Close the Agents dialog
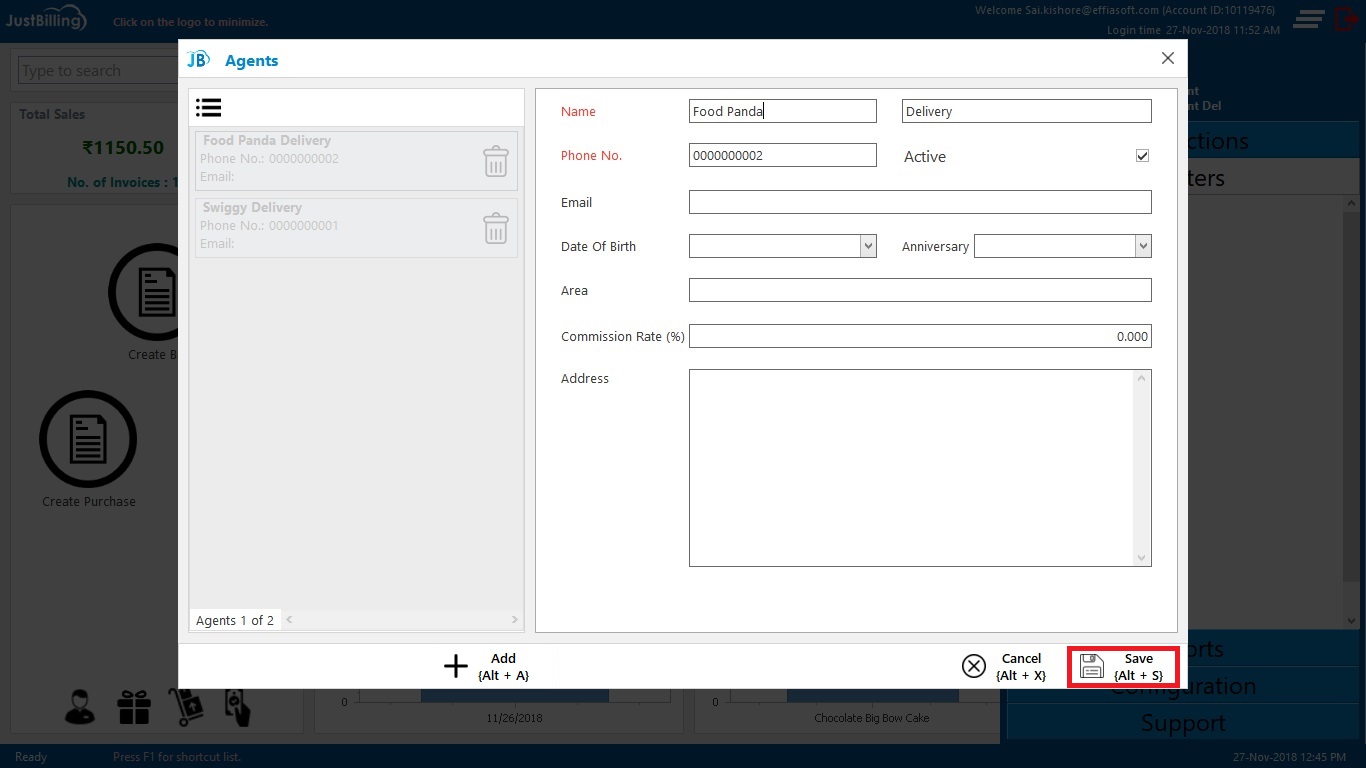1366x768 pixels. [1167, 59]
